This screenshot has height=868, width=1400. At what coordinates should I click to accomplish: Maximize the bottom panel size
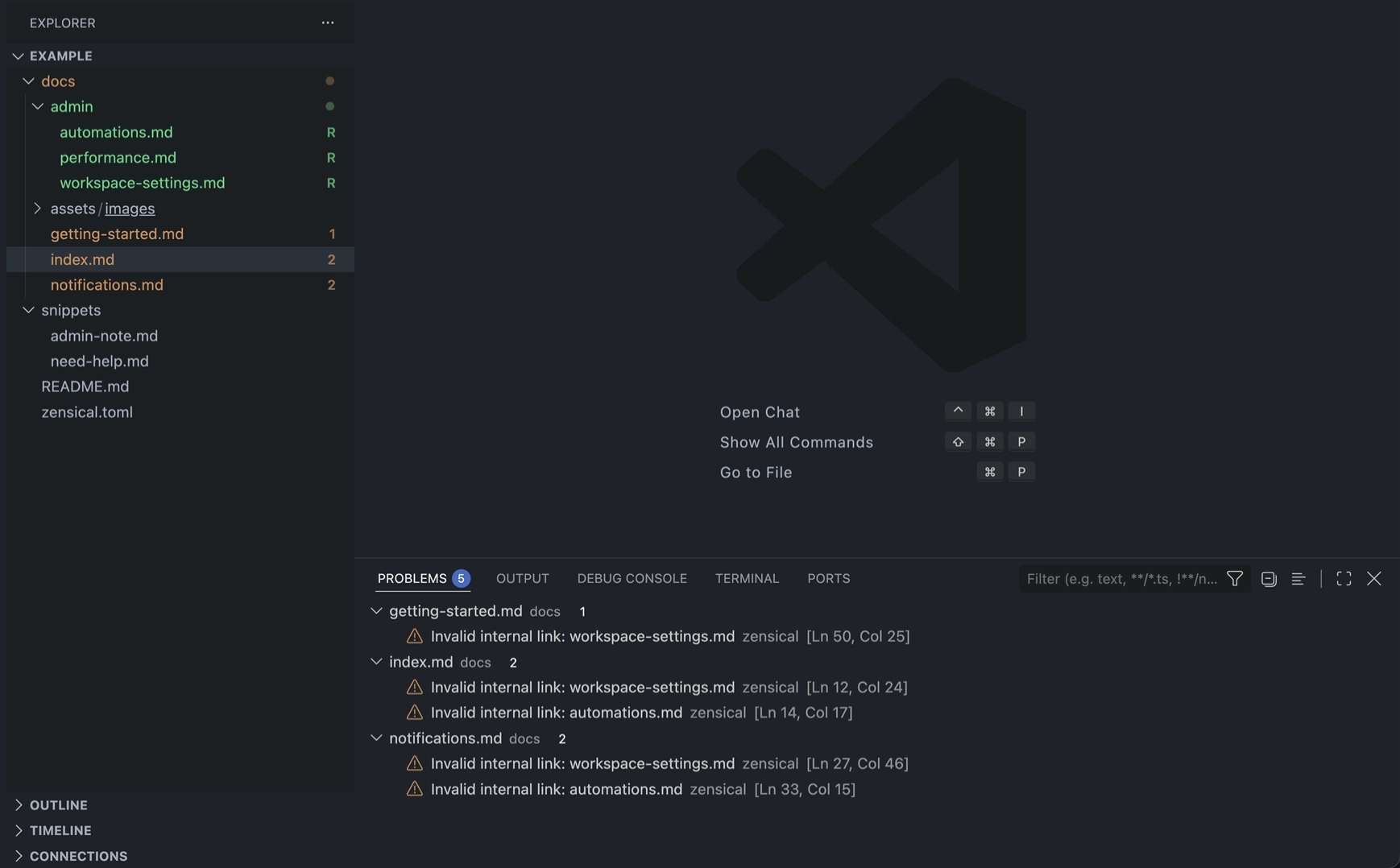(1344, 578)
